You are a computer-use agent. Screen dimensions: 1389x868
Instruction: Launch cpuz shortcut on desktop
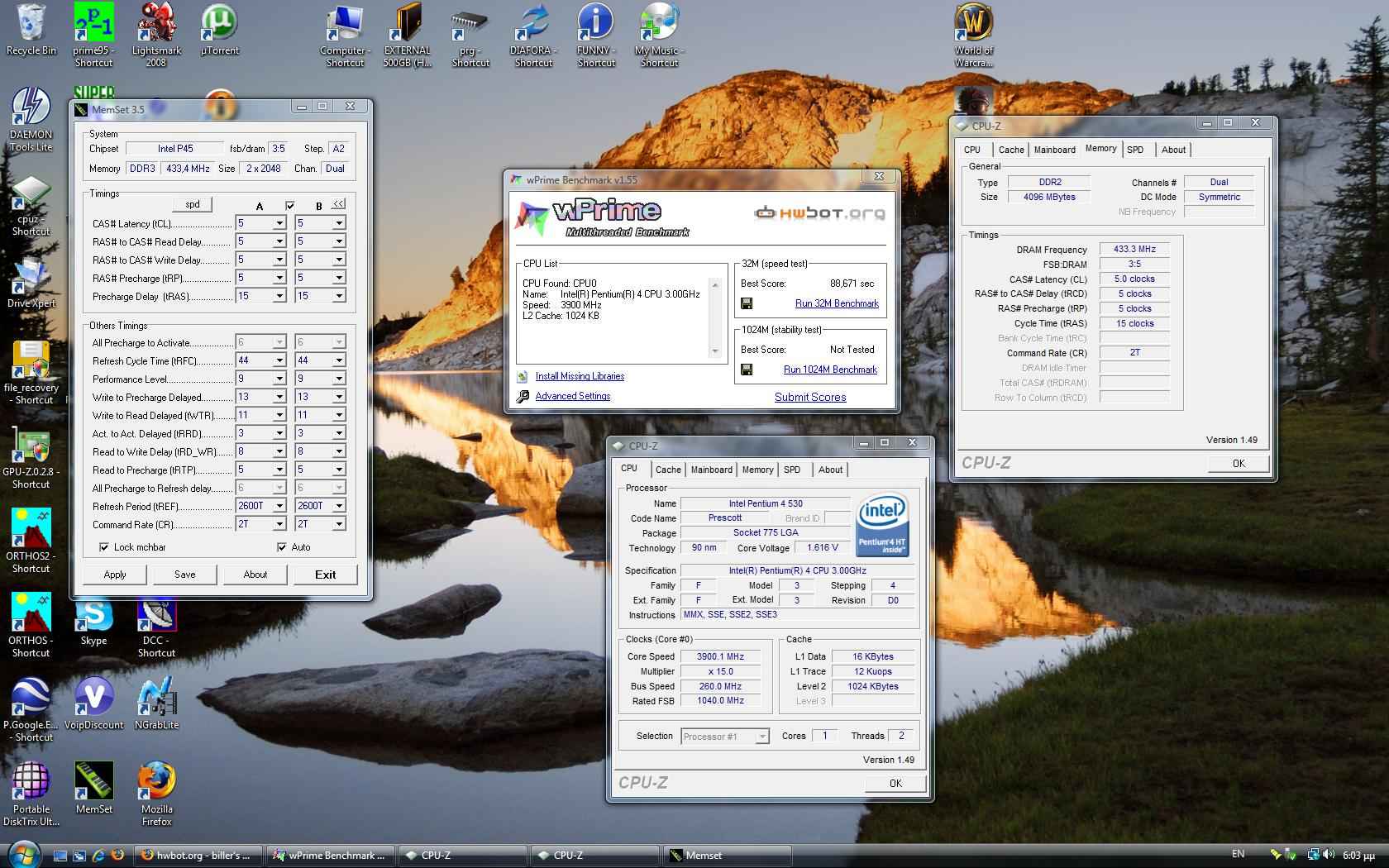tap(31, 205)
